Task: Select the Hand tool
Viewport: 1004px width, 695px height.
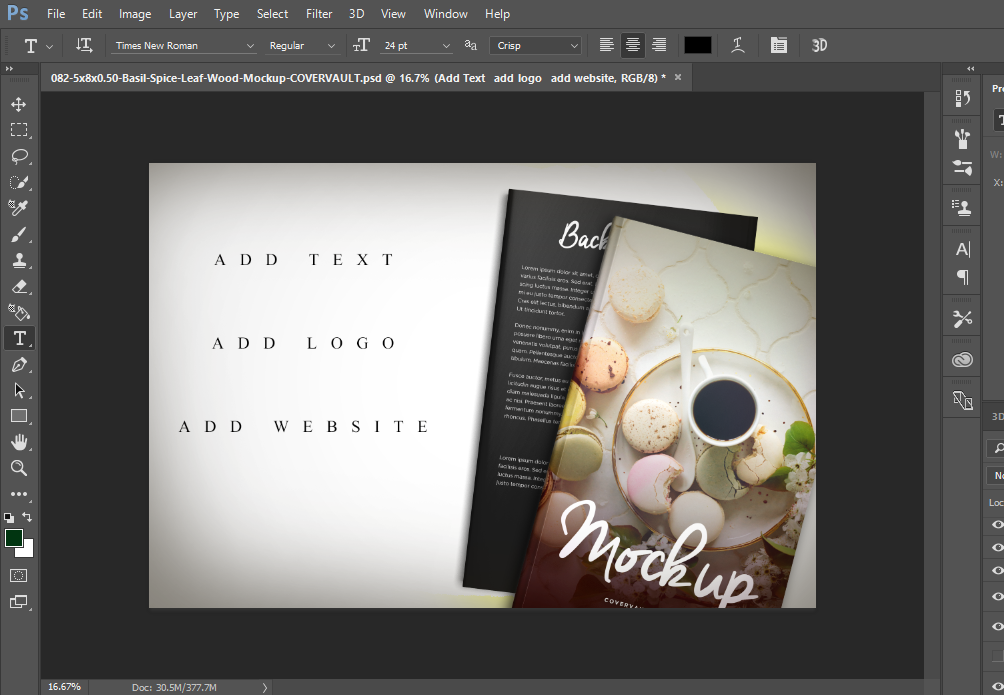Action: click(x=19, y=442)
